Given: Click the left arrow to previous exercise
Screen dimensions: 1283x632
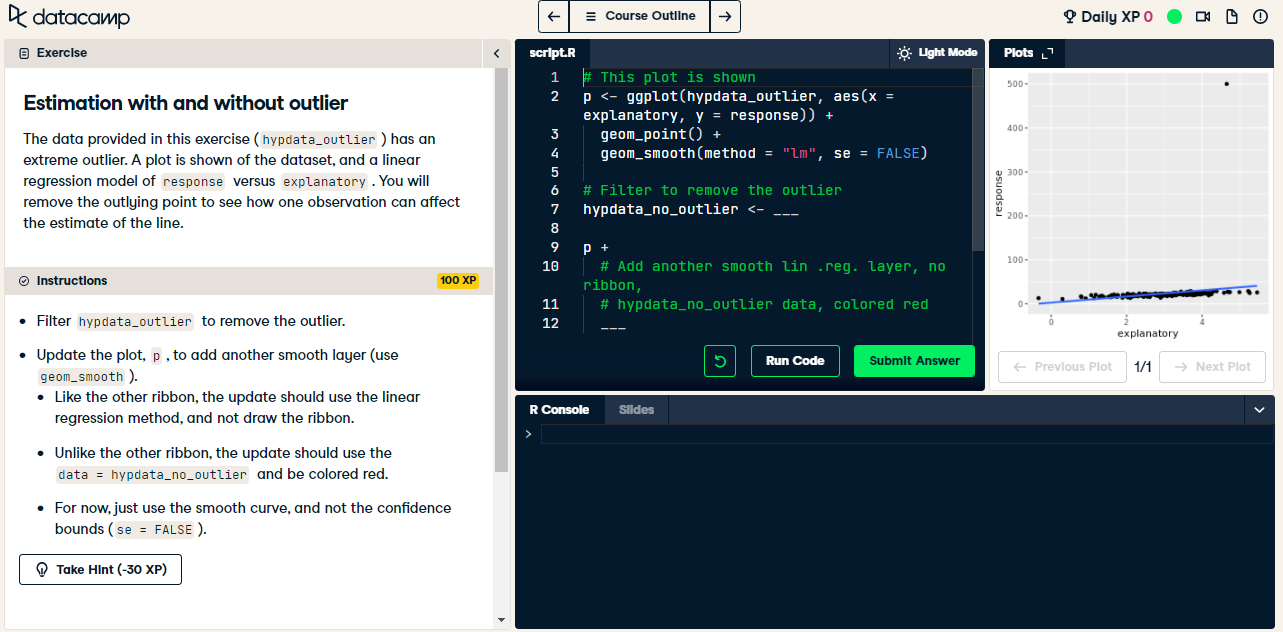Looking at the screenshot, I should click(x=553, y=16).
